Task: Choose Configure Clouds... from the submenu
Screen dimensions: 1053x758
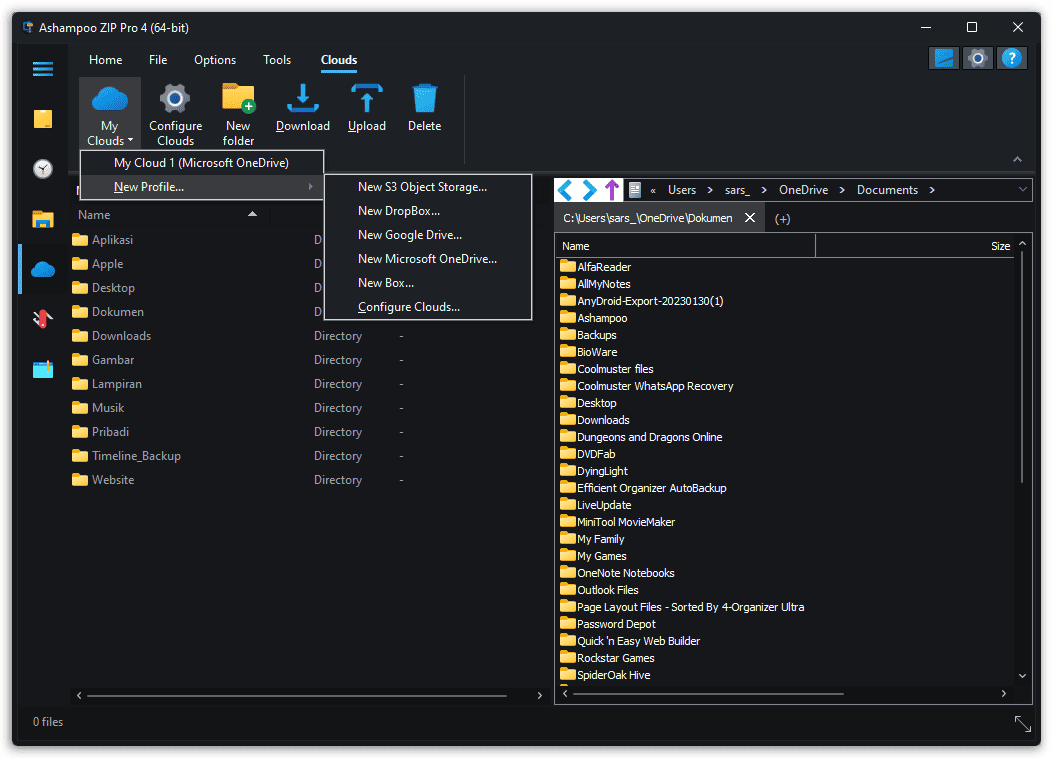Action: click(x=428, y=307)
